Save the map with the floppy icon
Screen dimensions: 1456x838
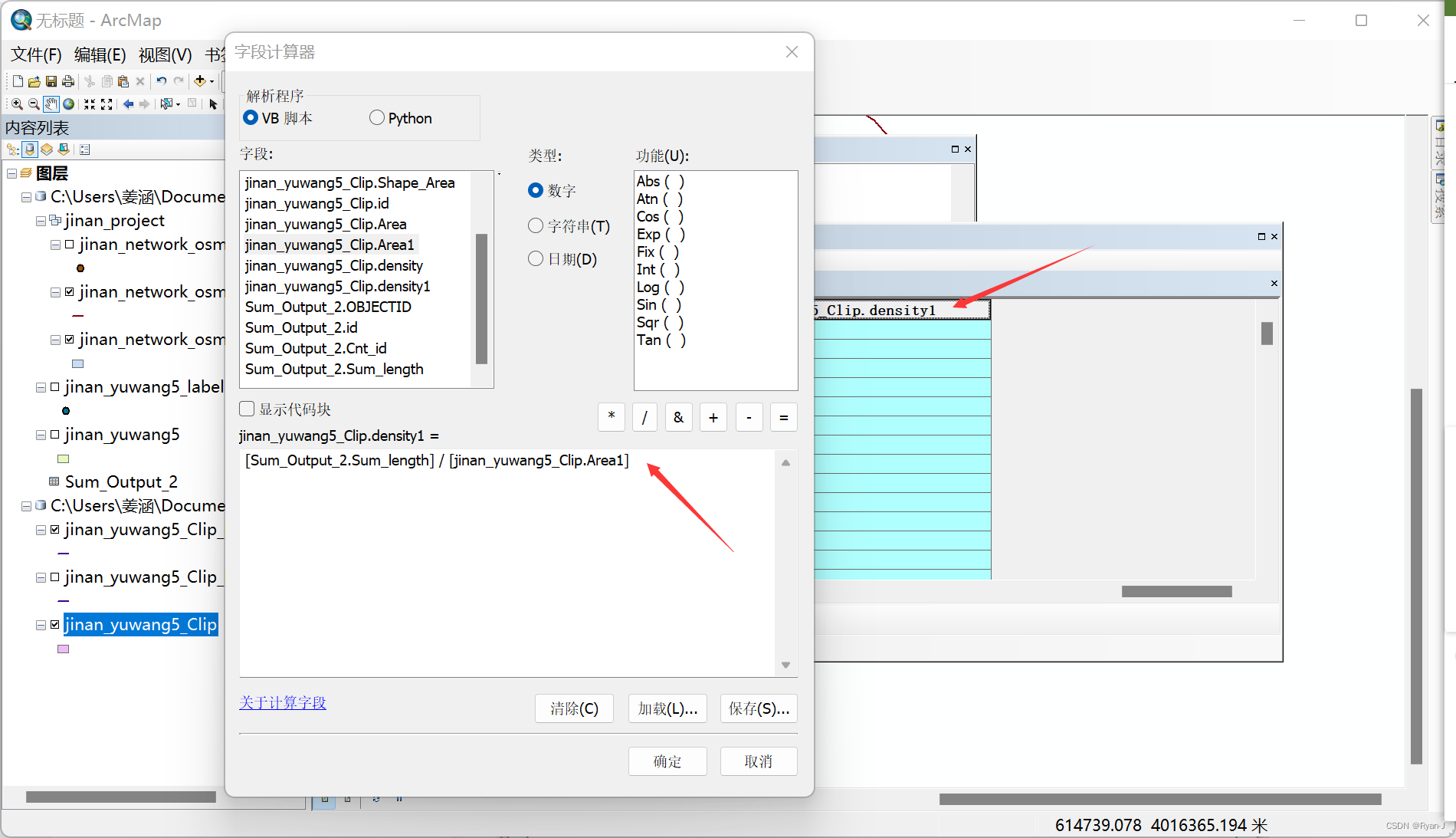click(x=51, y=81)
